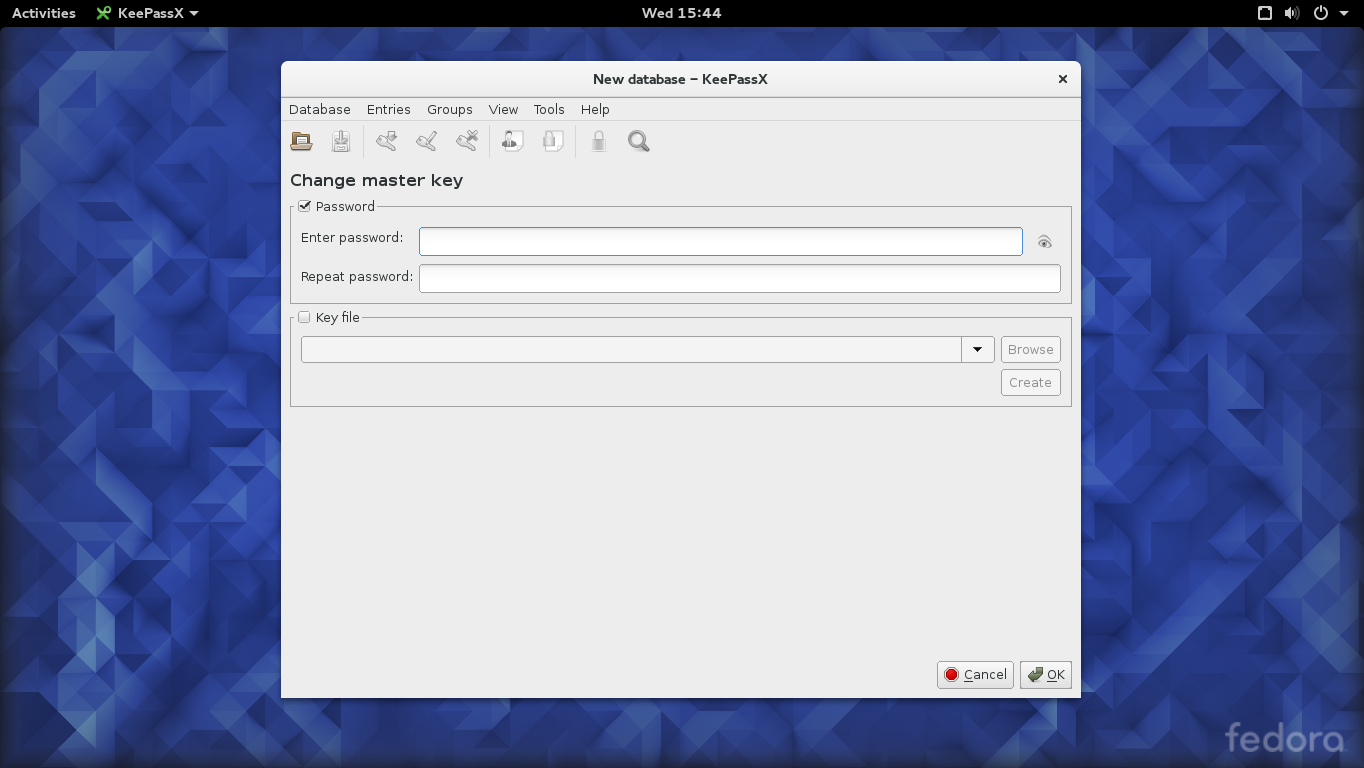
Task: Click the accessibility/window icon in top bar
Action: 1265,13
